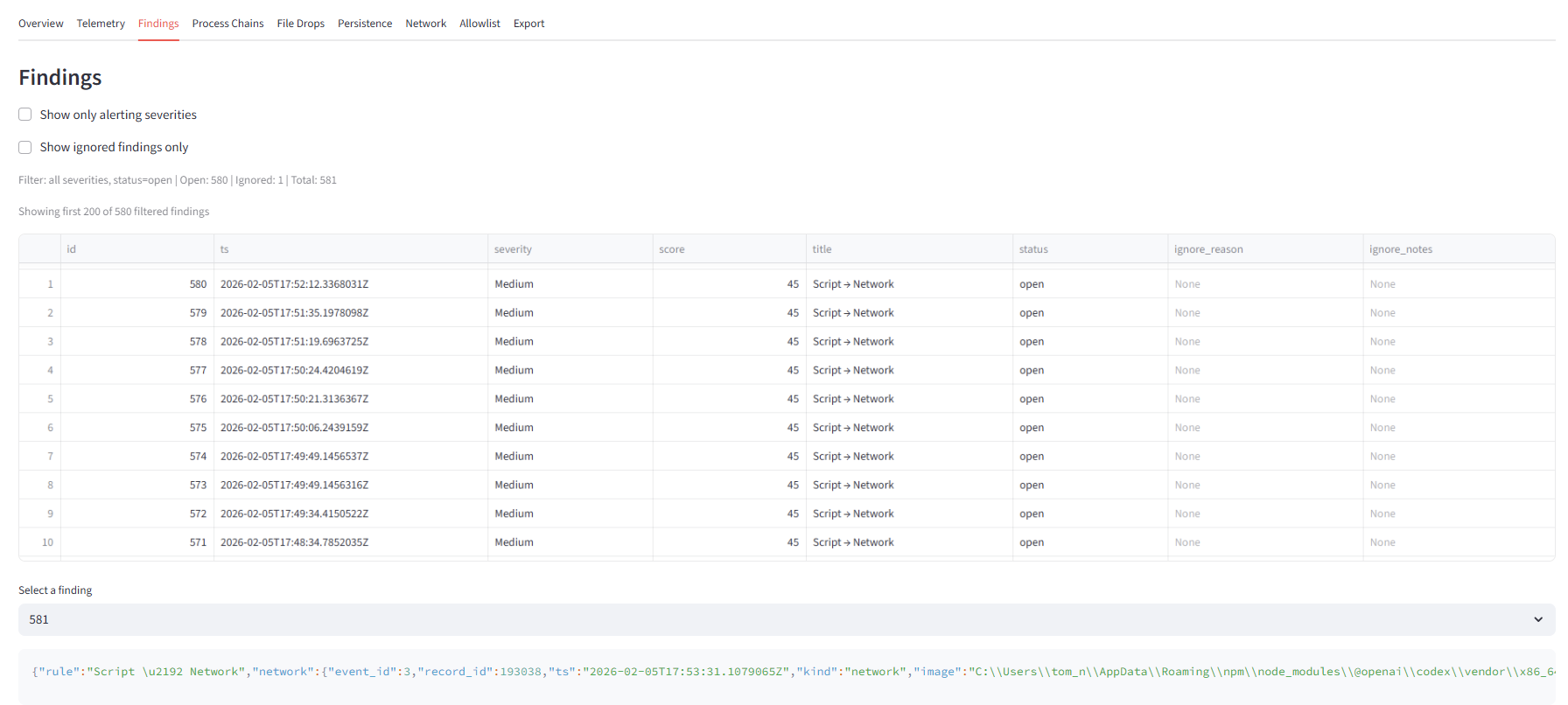Click the JSON rule details code block

tap(787, 672)
